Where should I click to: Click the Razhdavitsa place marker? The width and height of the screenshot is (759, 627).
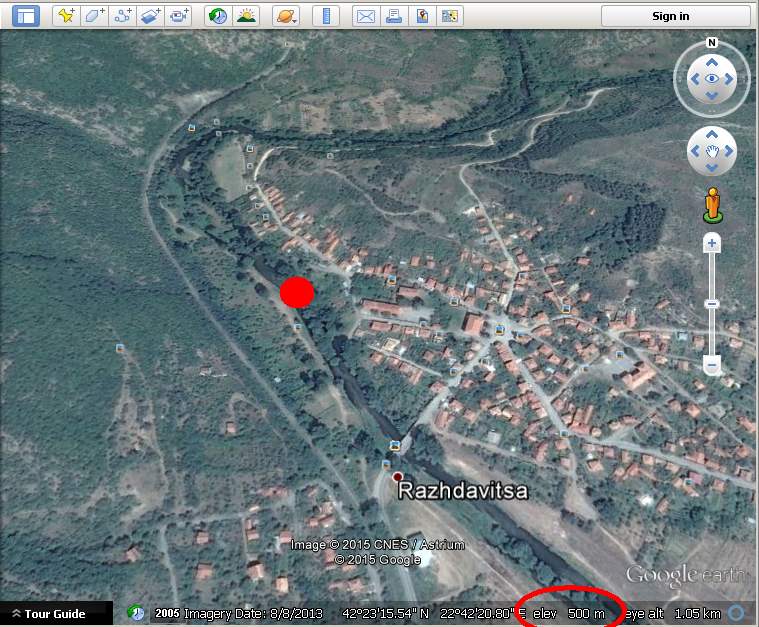pyautogui.click(x=398, y=477)
